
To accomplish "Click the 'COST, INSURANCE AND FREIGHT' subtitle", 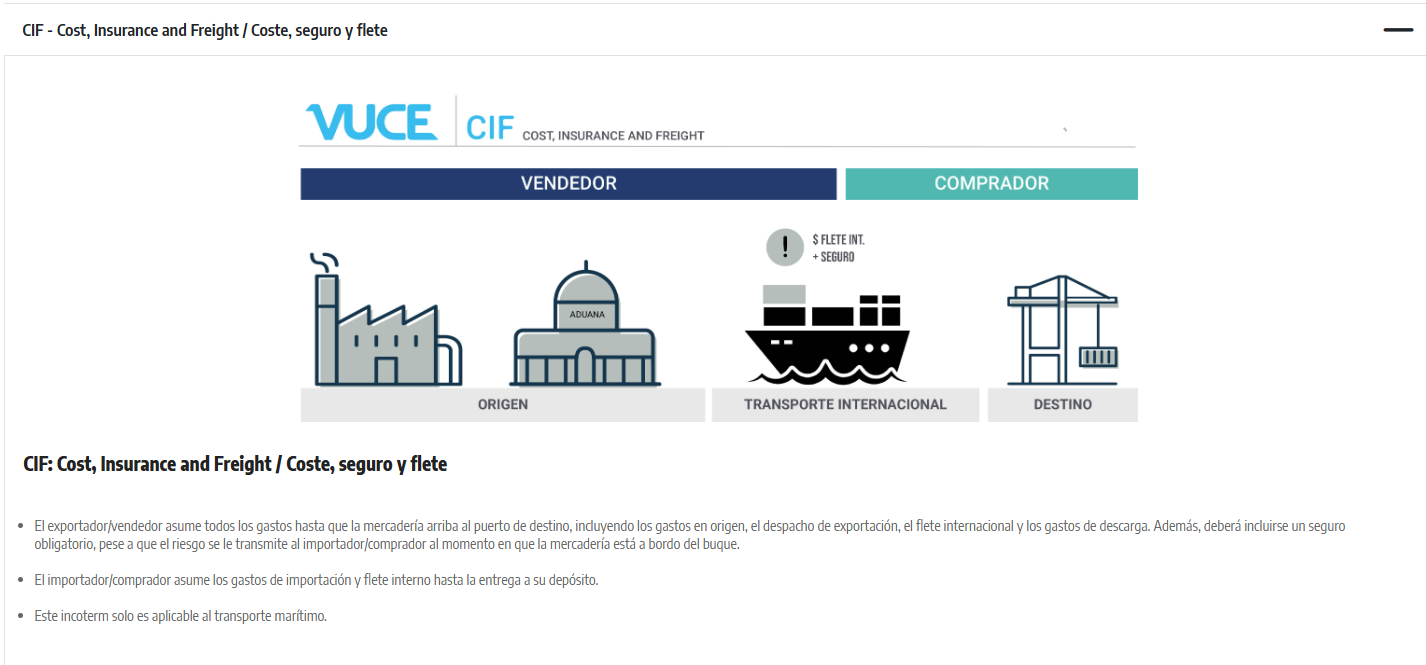I will tap(613, 135).
